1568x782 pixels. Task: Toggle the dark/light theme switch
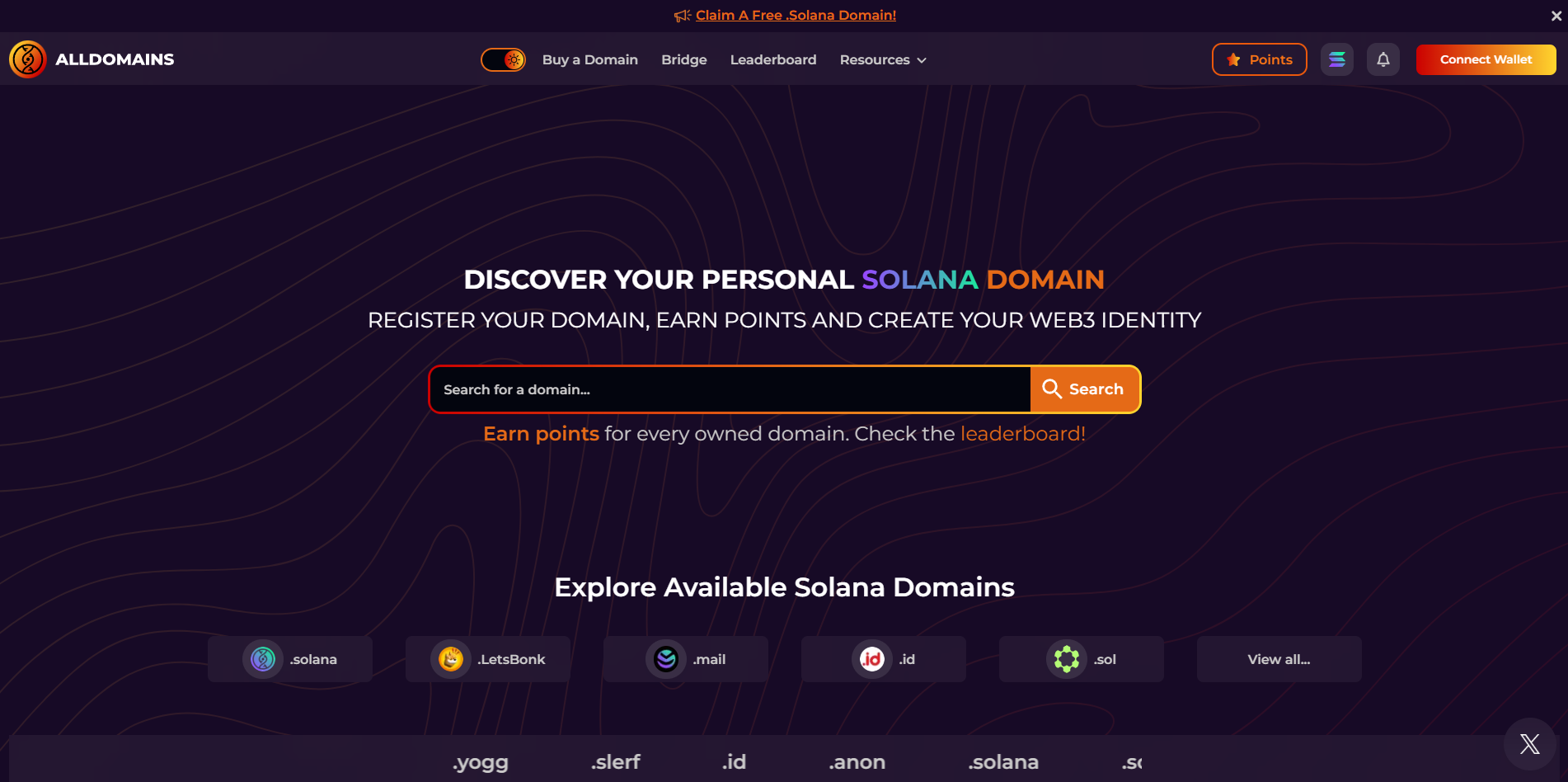pos(504,59)
